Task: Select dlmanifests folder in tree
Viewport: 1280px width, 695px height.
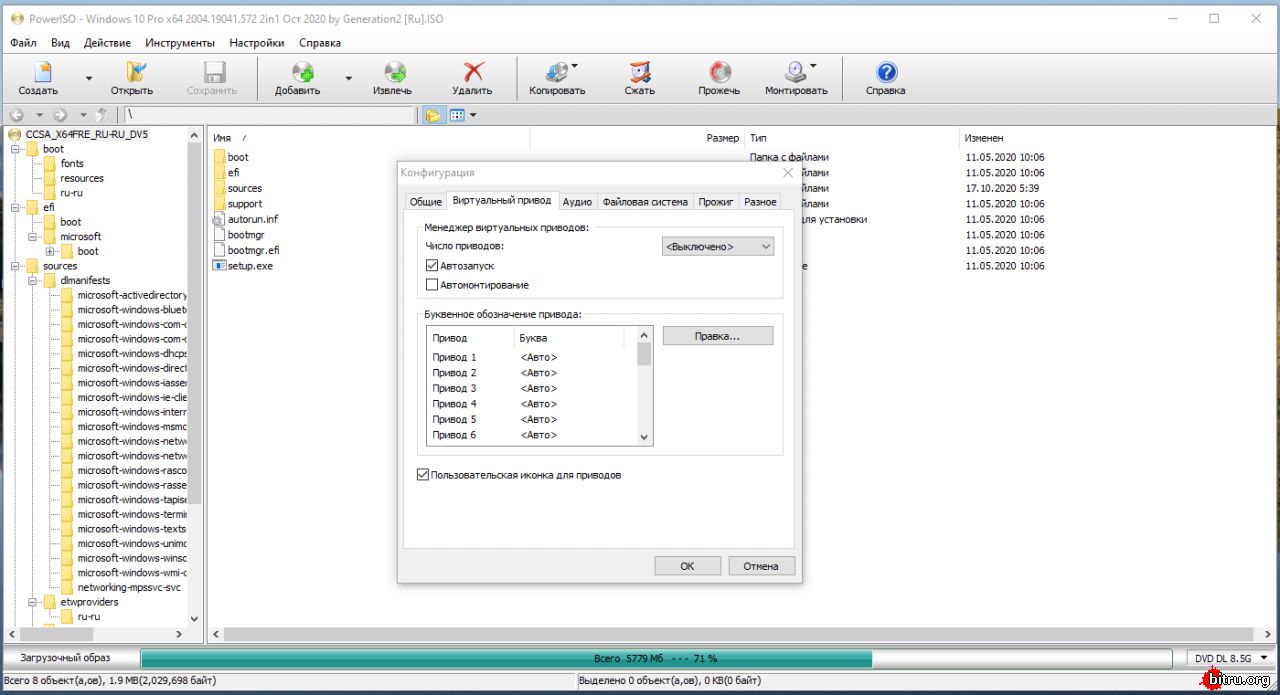Action: click(x=85, y=281)
